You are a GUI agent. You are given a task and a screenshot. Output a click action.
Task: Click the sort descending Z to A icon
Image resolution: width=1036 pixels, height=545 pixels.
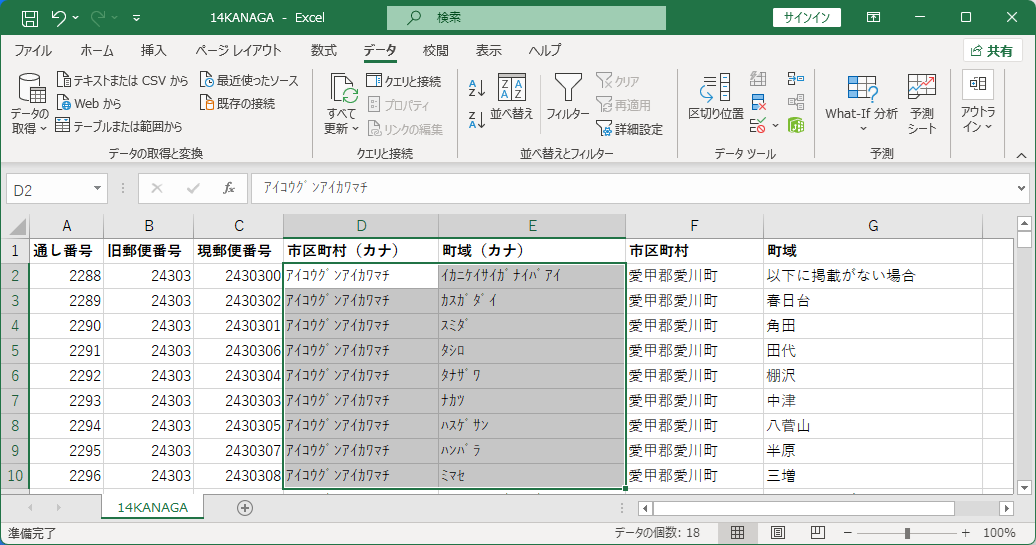point(476,120)
